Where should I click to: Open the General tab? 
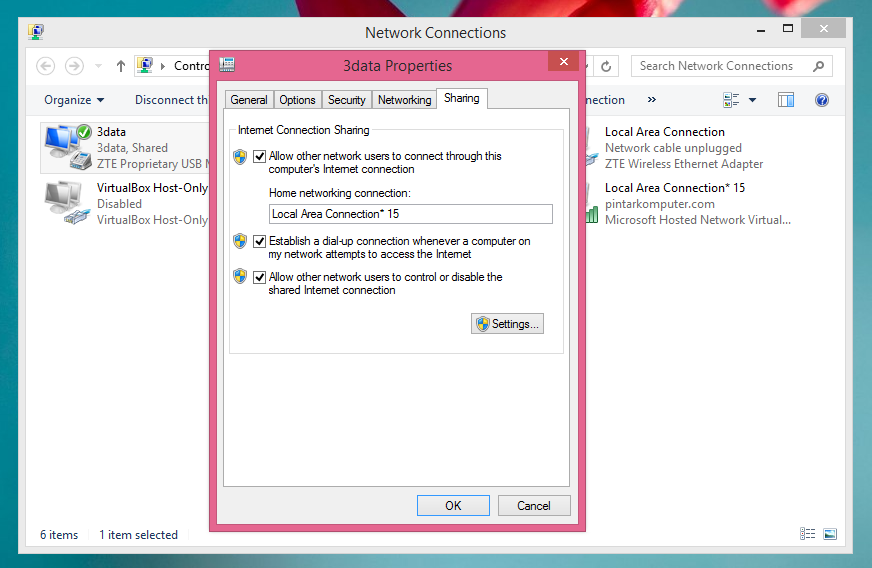(x=249, y=100)
